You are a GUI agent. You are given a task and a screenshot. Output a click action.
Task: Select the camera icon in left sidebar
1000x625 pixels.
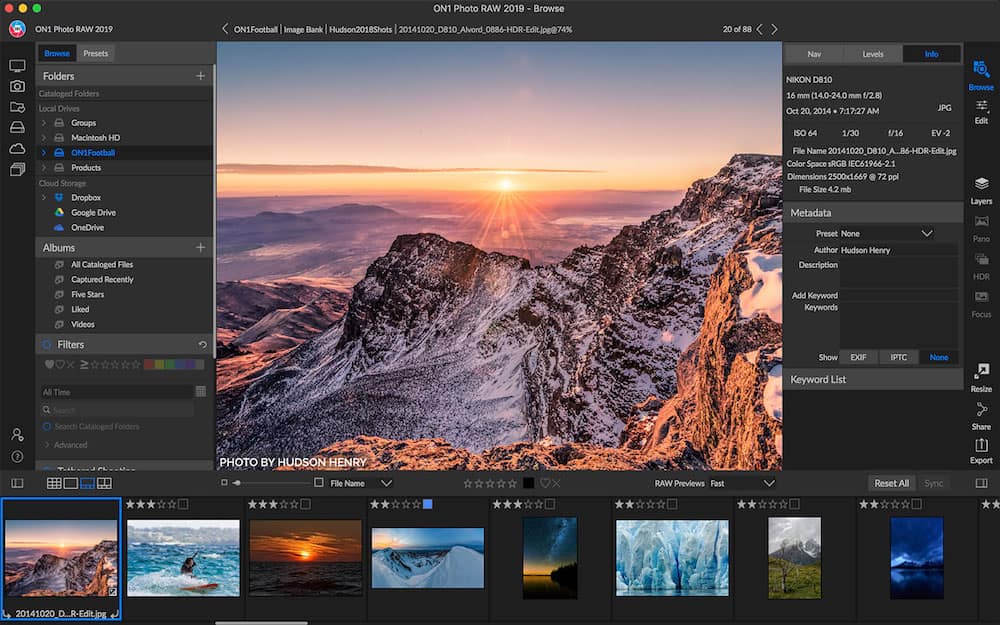pyautogui.click(x=17, y=86)
